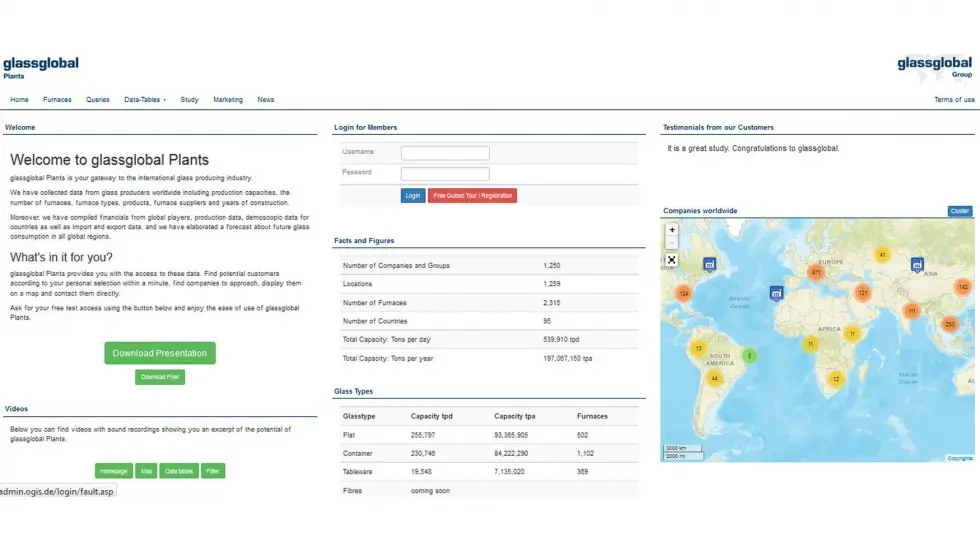Toggle full-screen view of the map
Viewport: 980px width, 560px height.
coord(672,260)
